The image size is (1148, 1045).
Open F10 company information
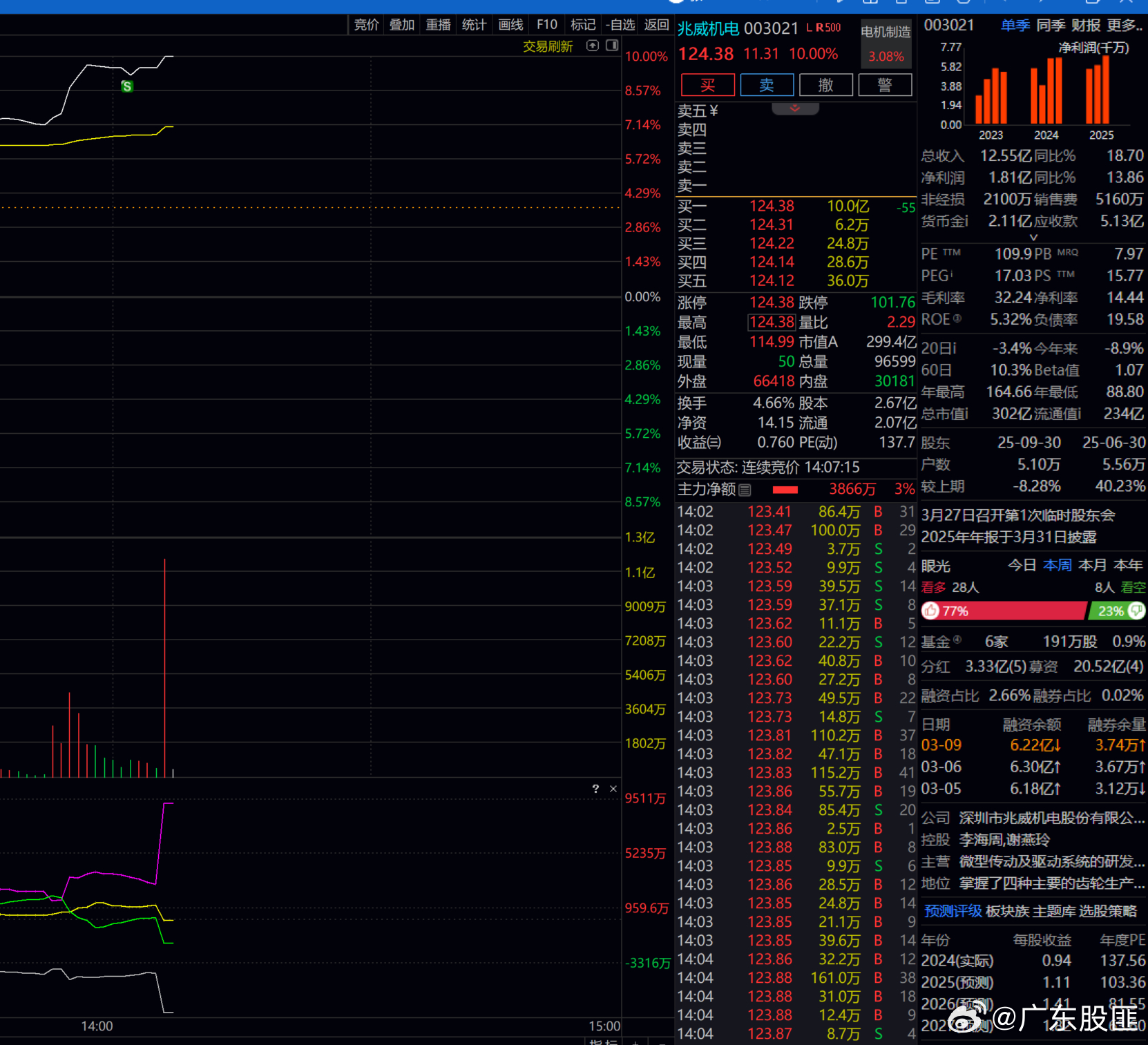click(547, 25)
